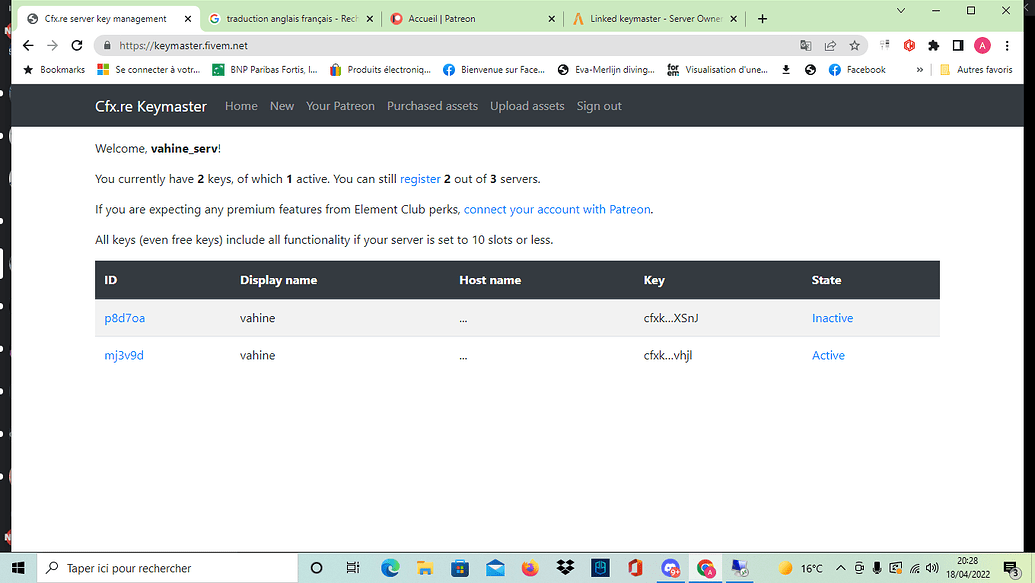
Task: Click the register link for a new server
Action: [x=420, y=179]
